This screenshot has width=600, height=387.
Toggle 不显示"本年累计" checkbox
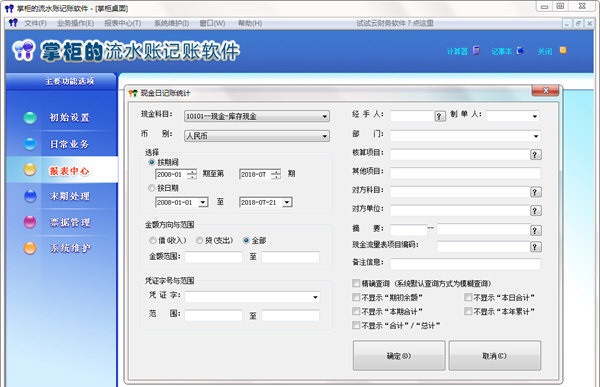(x=468, y=311)
